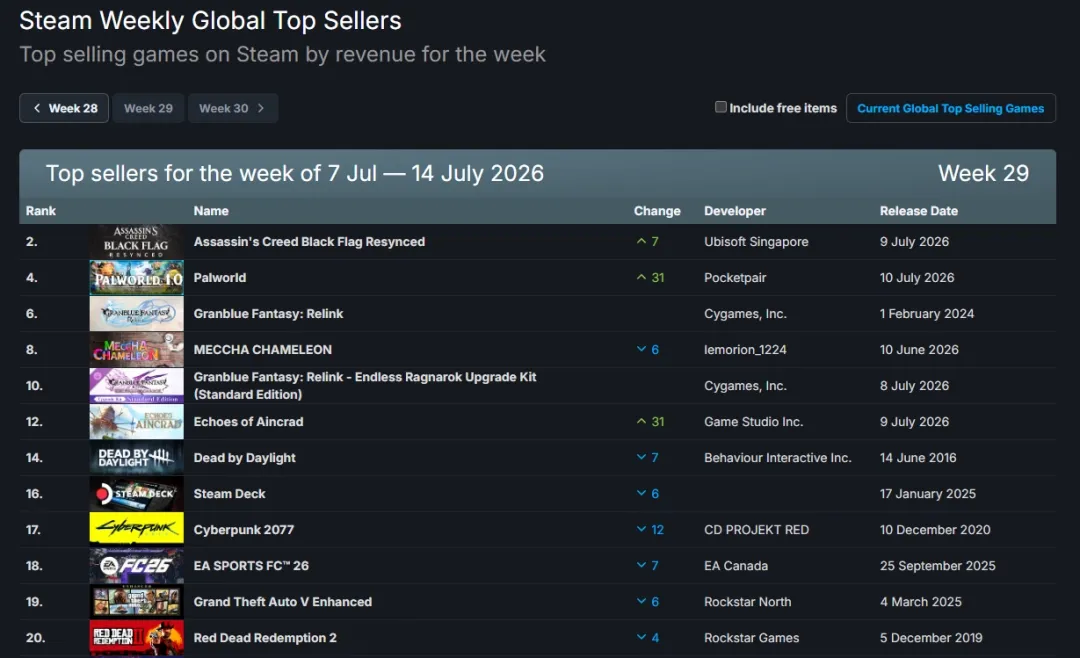The image size is (1080, 658).
Task: Click the Change column header
Action: [656, 211]
